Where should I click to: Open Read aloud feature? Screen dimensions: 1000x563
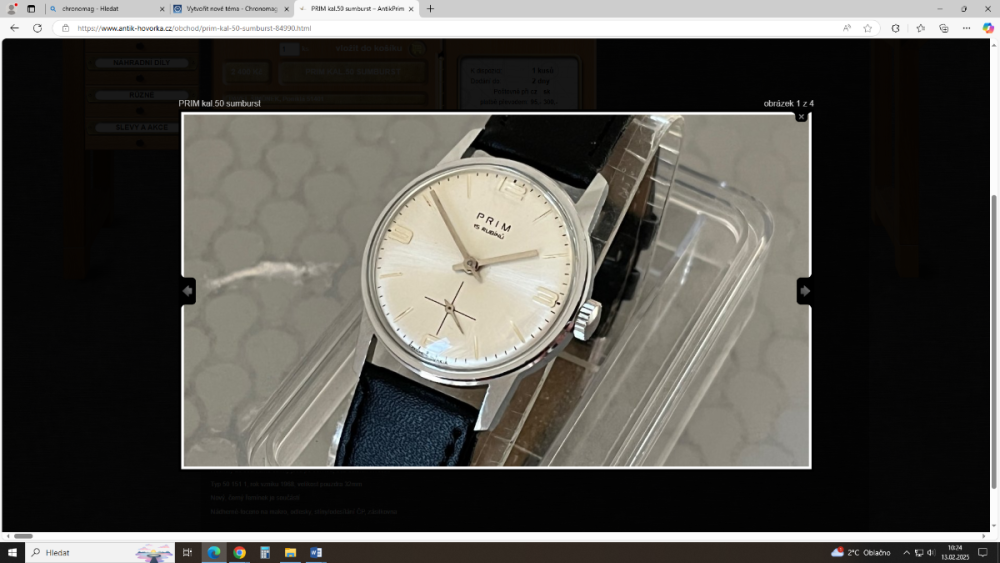pyautogui.click(x=846, y=28)
